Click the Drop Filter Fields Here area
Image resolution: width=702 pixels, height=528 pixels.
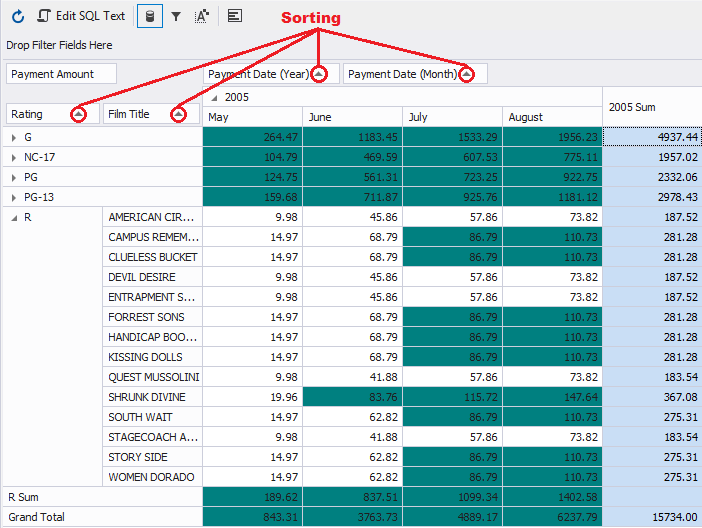pos(59,45)
